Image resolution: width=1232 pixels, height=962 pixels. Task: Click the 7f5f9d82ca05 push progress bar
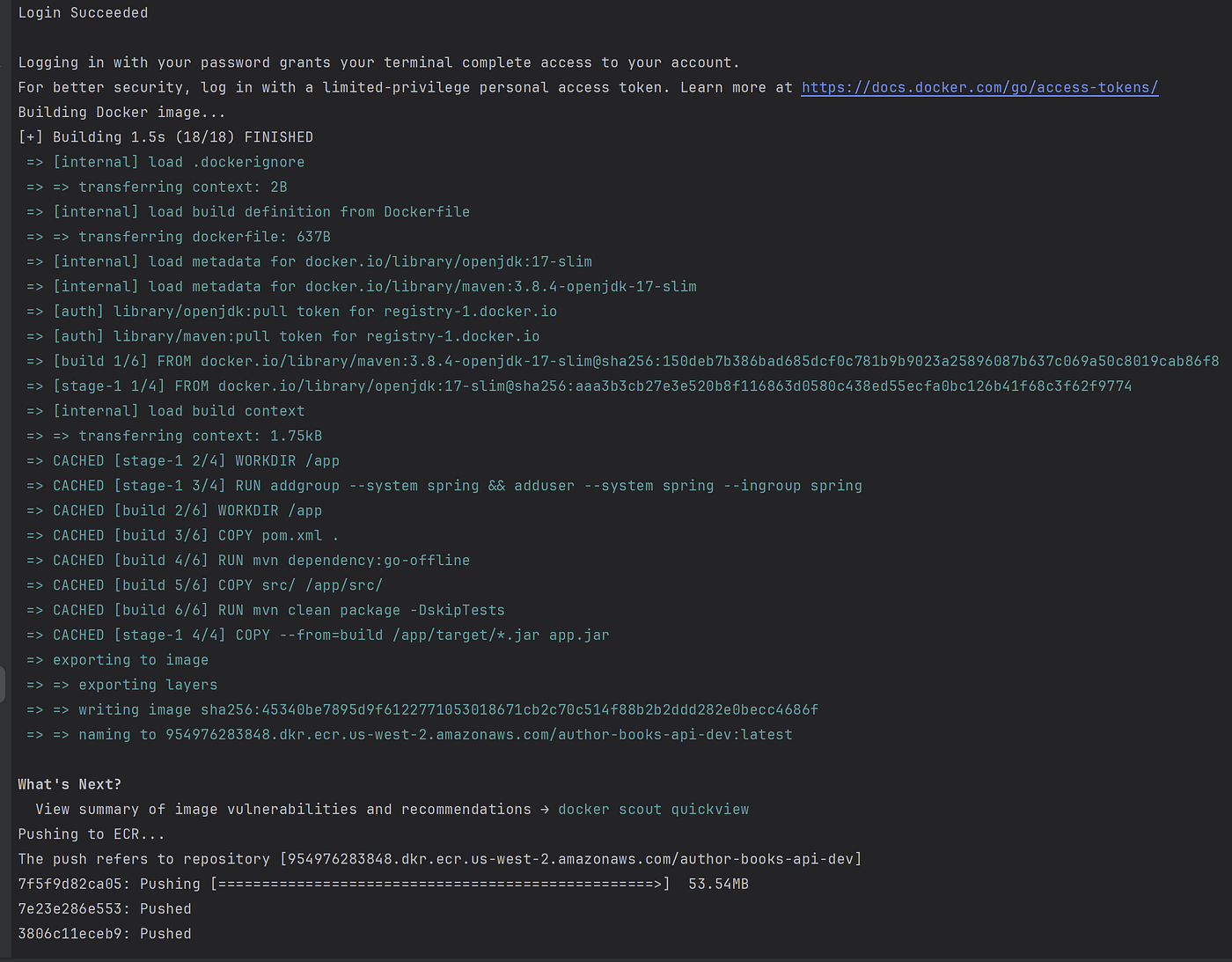coord(440,884)
